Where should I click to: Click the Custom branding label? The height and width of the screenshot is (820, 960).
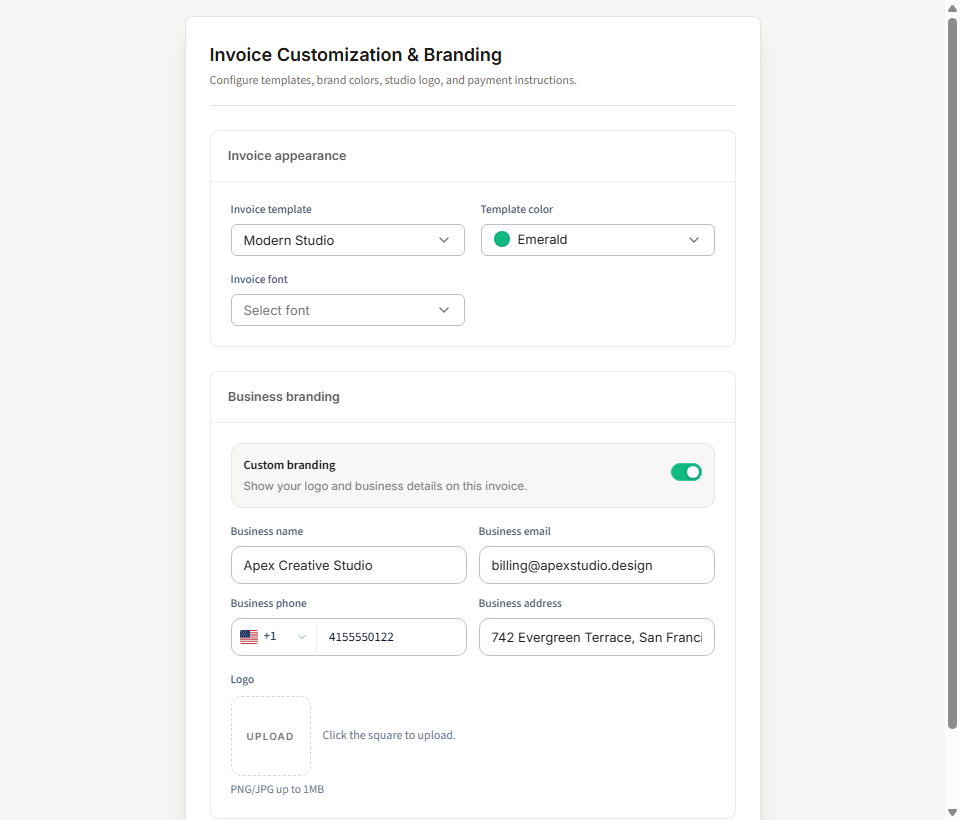click(x=290, y=465)
